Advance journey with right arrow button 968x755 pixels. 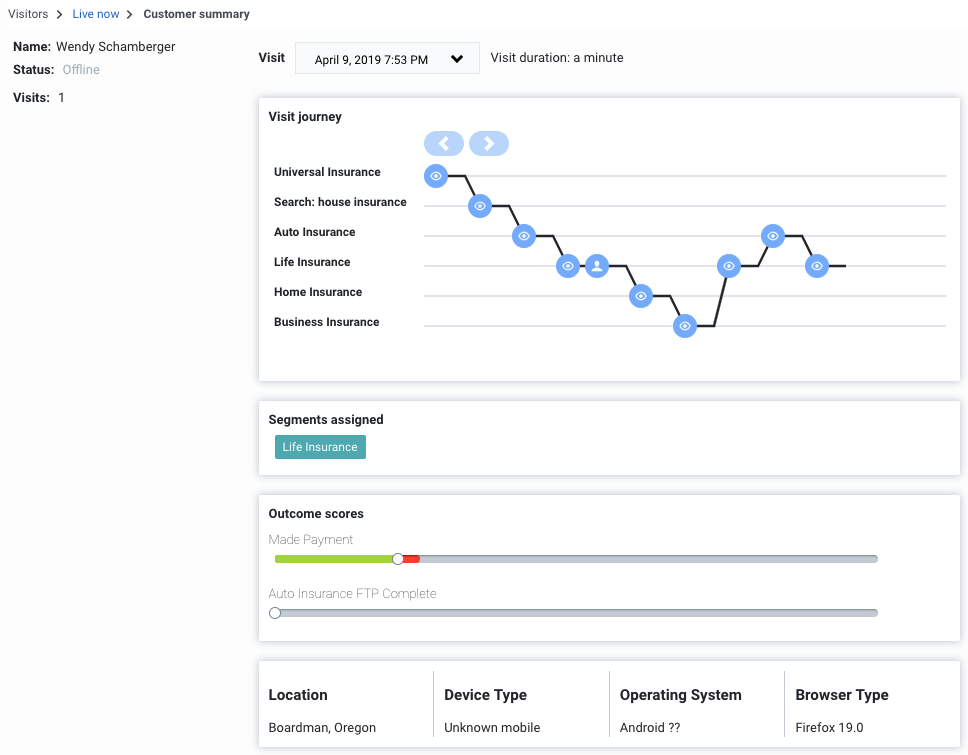pyautogui.click(x=489, y=143)
